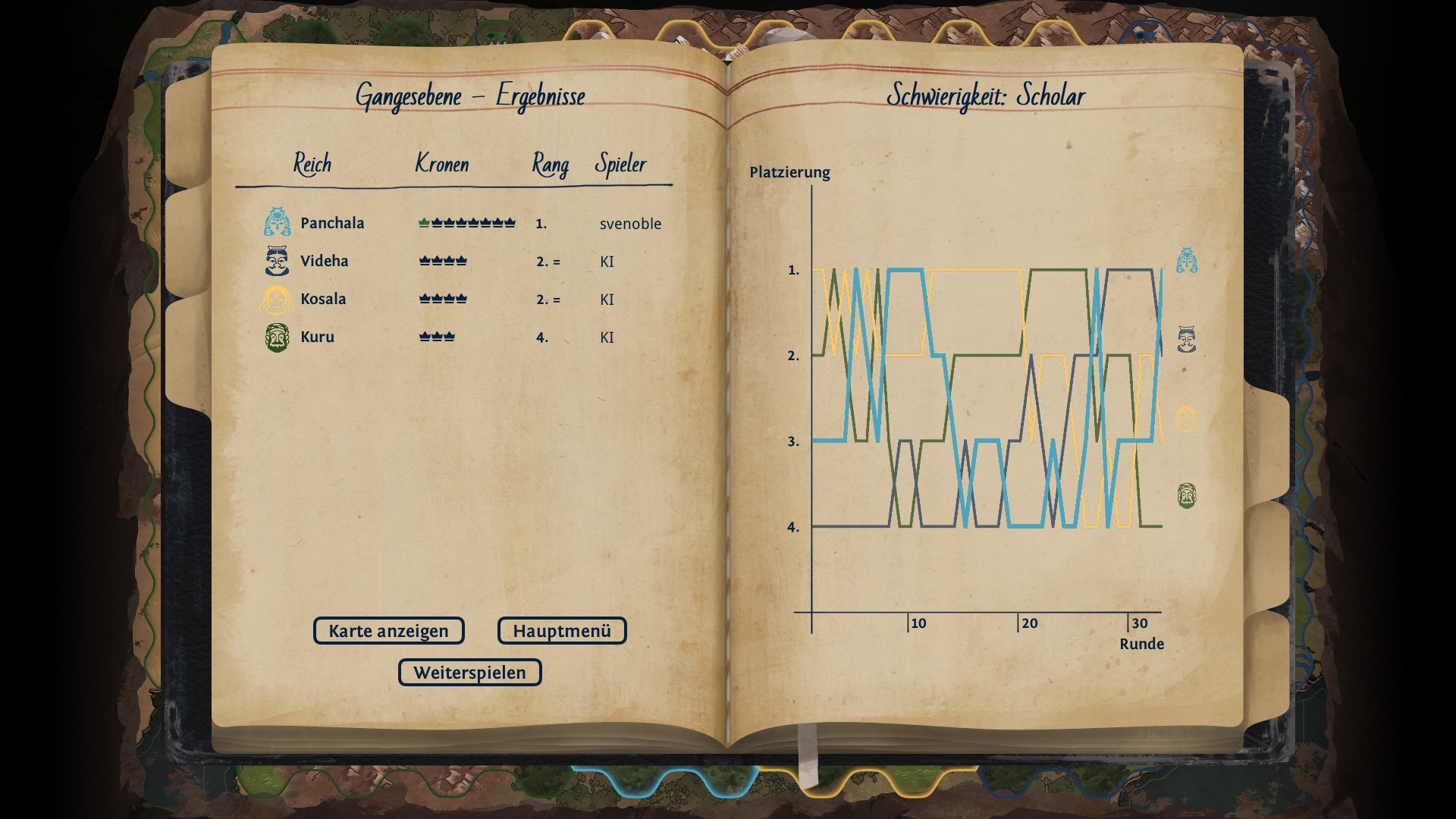Click the Kosala yellow face icon in table

pyautogui.click(x=276, y=300)
